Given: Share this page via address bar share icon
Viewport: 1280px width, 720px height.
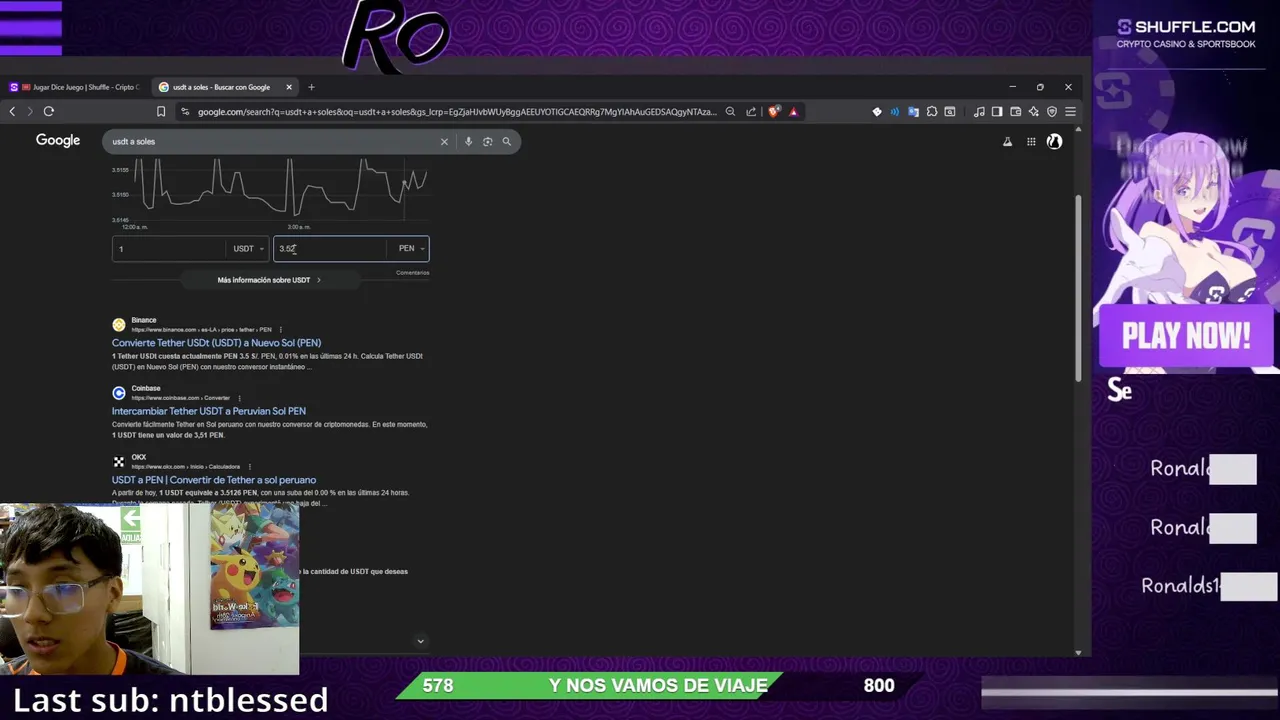Looking at the screenshot, I should pos(751,112).
